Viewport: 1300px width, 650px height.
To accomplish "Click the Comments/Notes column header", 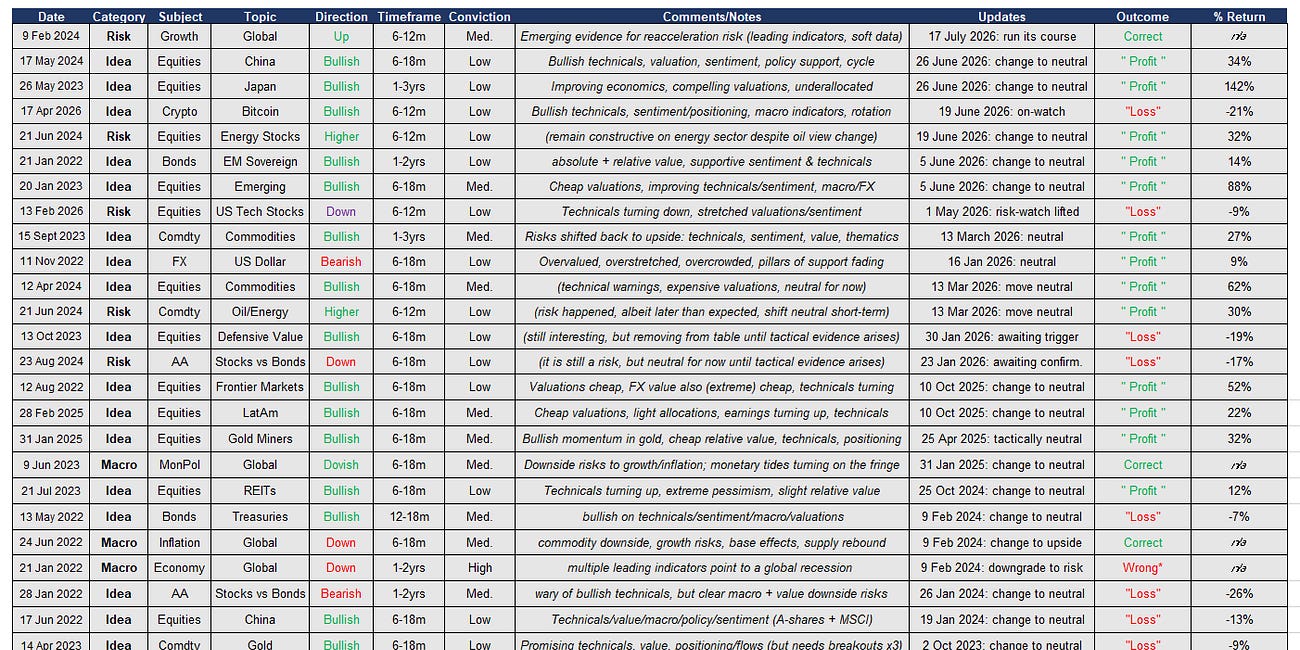I will pos(712,16).
